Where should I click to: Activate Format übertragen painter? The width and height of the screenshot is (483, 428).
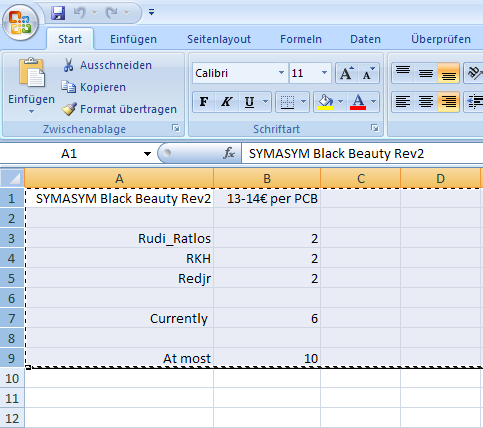[x=119, y=109]
